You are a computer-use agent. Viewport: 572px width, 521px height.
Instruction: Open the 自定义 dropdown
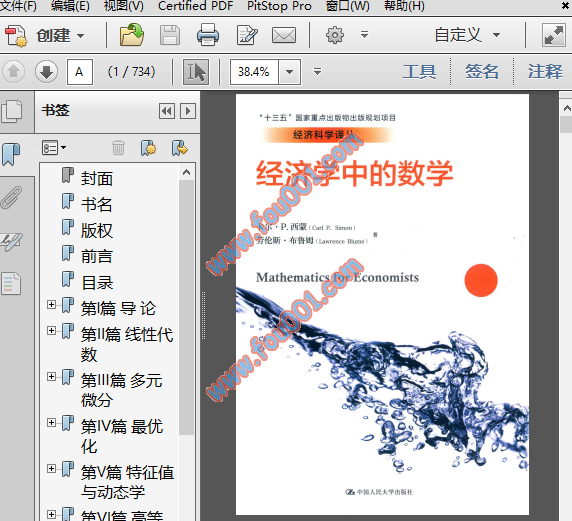tap(467, 35)
